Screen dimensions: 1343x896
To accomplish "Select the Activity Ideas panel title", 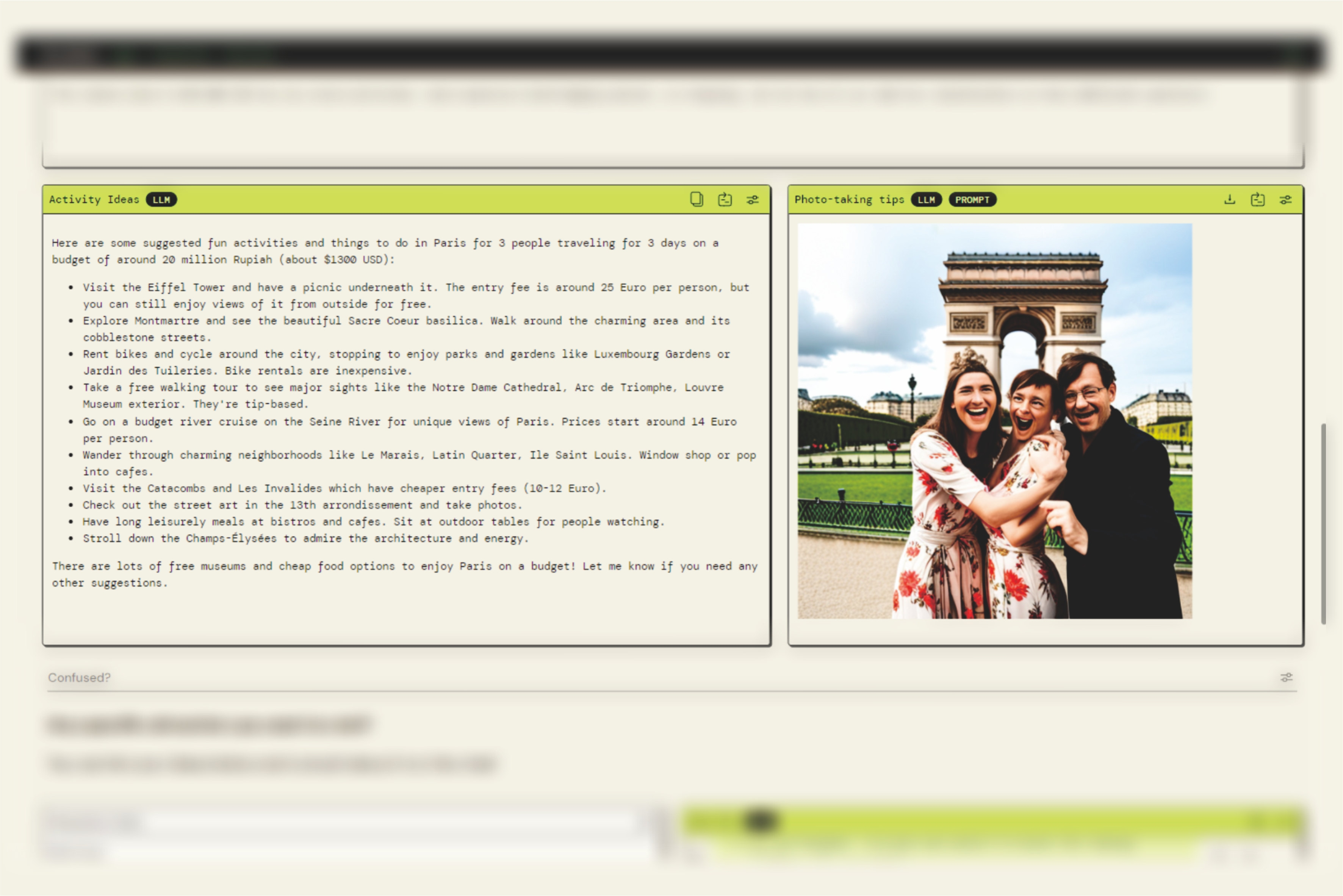I will point(94,199).
